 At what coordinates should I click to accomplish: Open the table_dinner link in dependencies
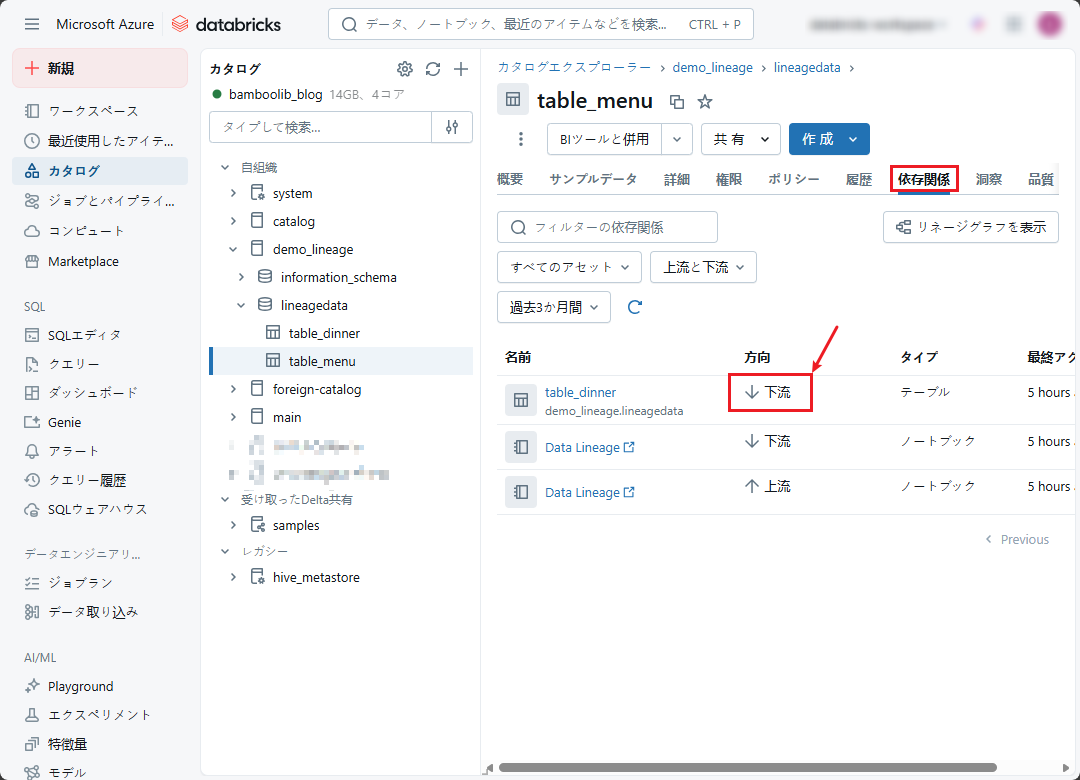[x=581, y=392]
